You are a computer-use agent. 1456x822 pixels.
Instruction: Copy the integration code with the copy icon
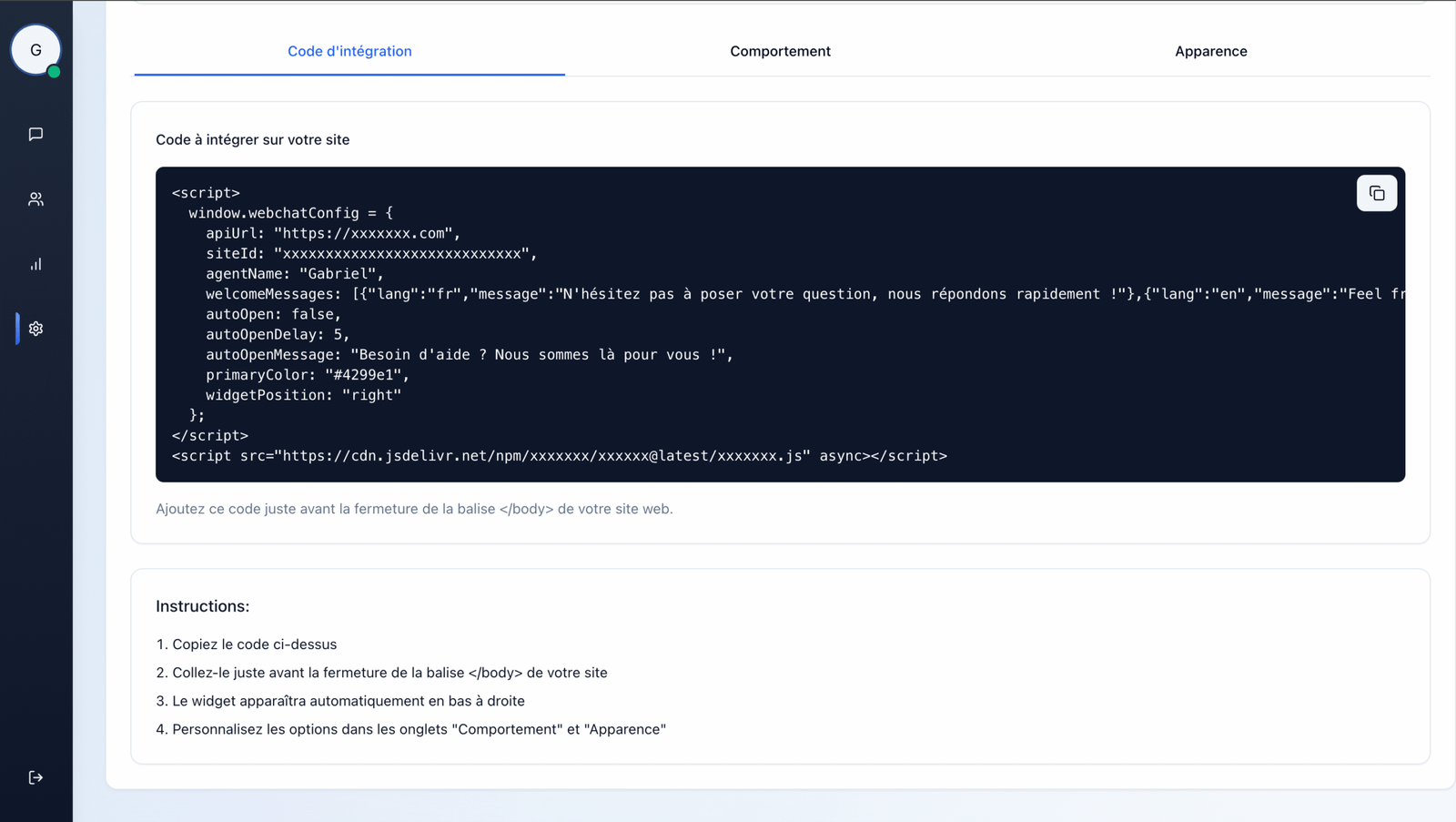click(x=1377, y=192)
